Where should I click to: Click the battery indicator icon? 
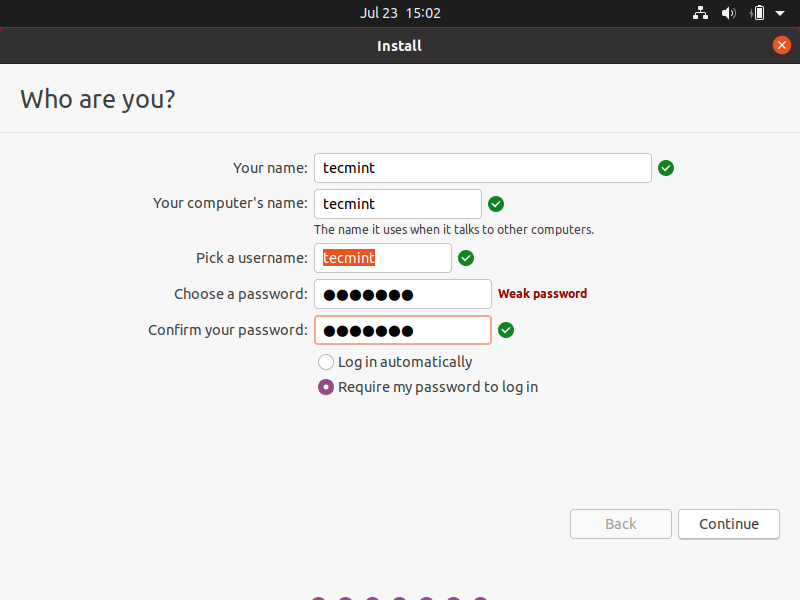(x=758, y=13)
